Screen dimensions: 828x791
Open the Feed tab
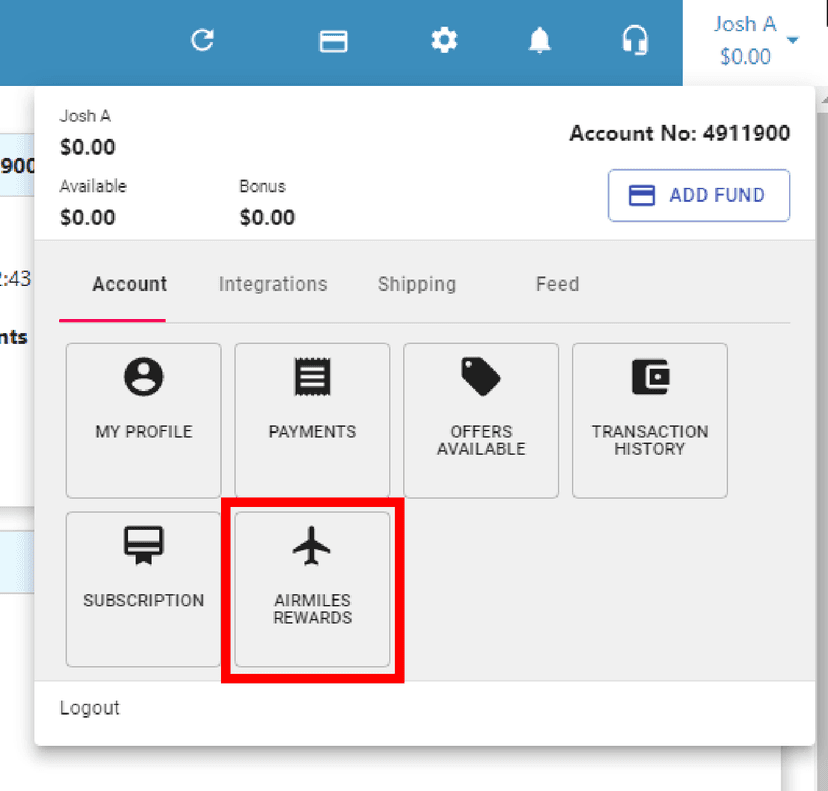coord(557,284)
